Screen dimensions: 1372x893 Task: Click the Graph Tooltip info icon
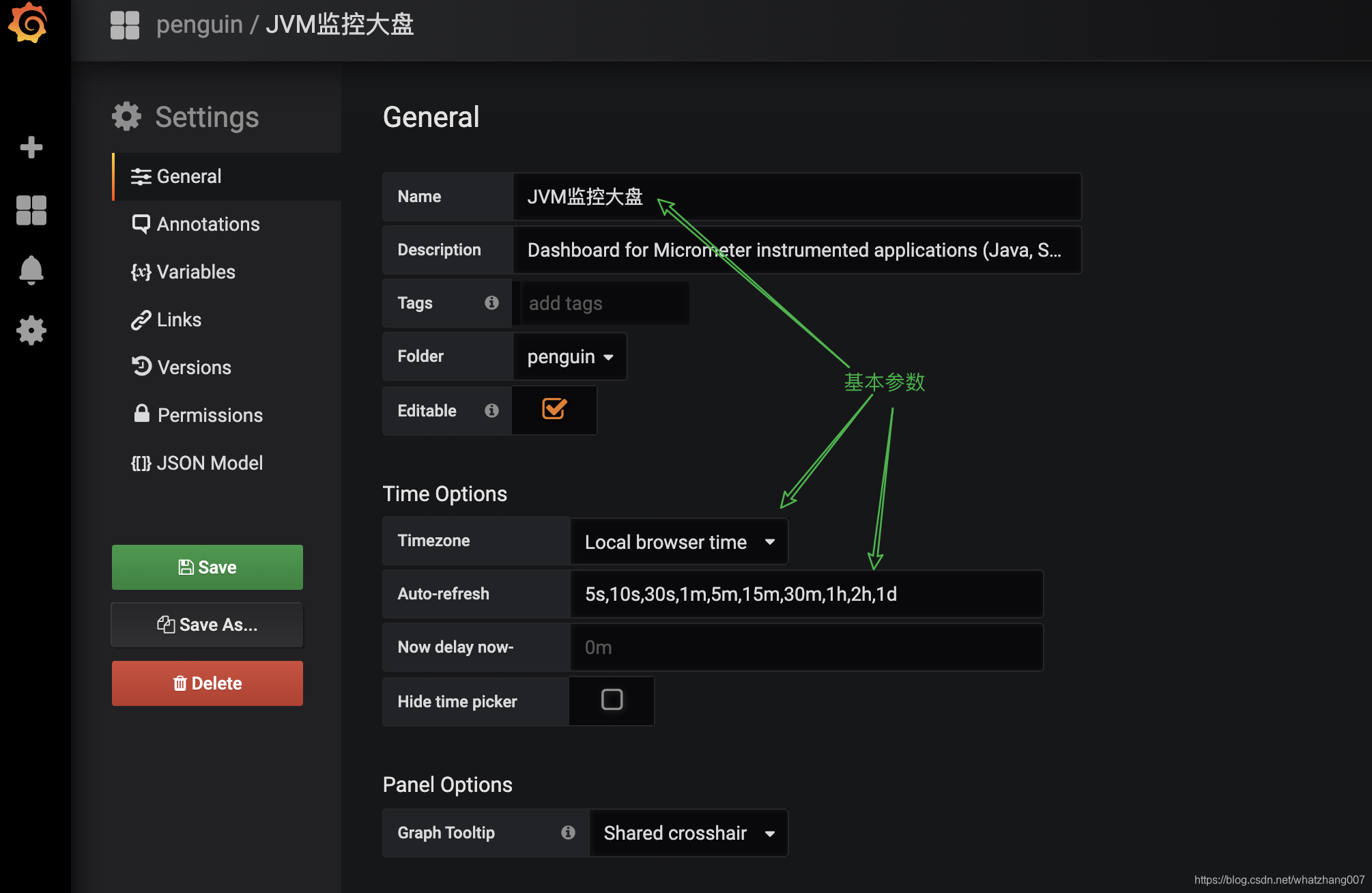(x=568, y=832)
